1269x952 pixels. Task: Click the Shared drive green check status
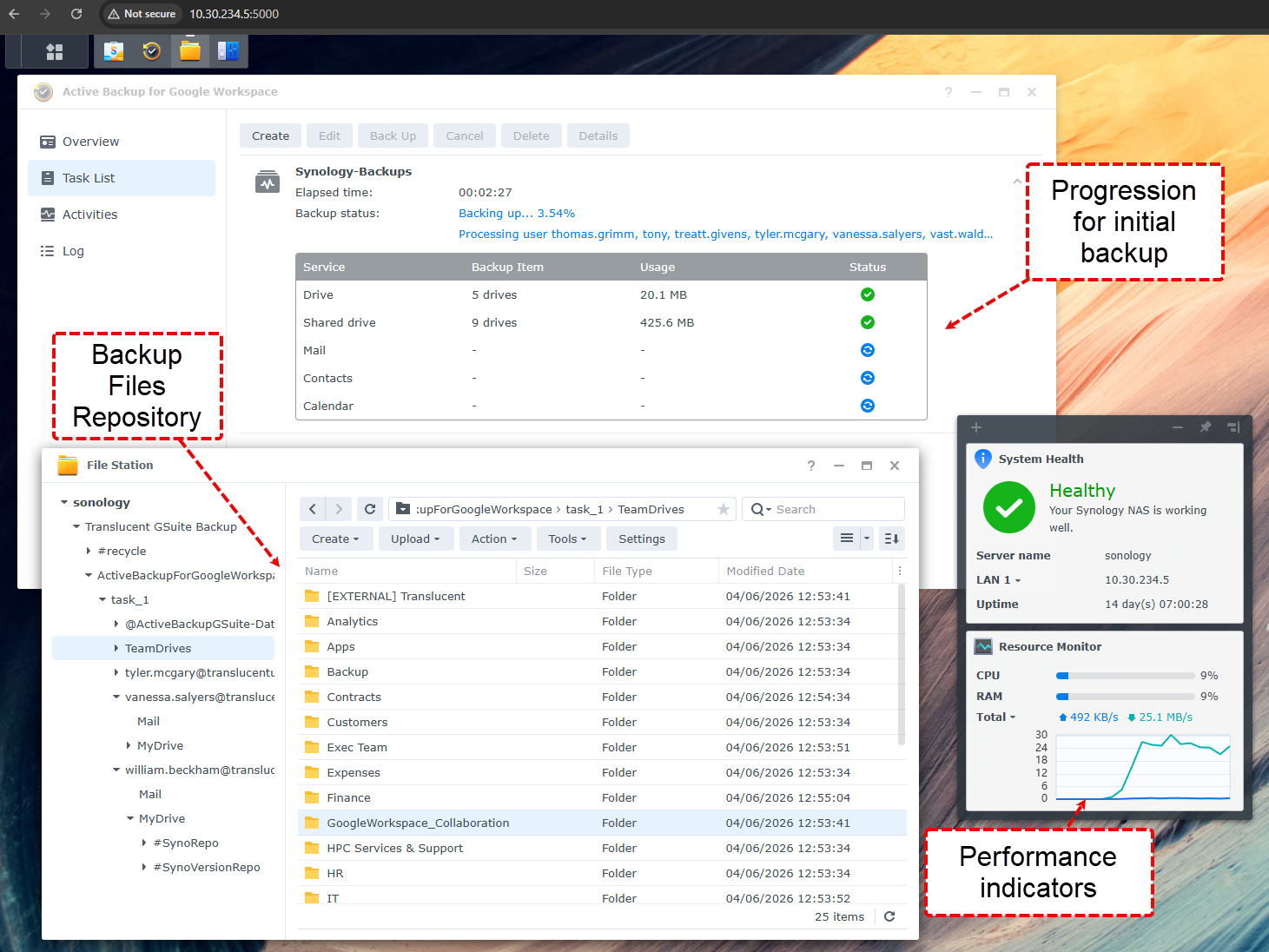[867, 322]
